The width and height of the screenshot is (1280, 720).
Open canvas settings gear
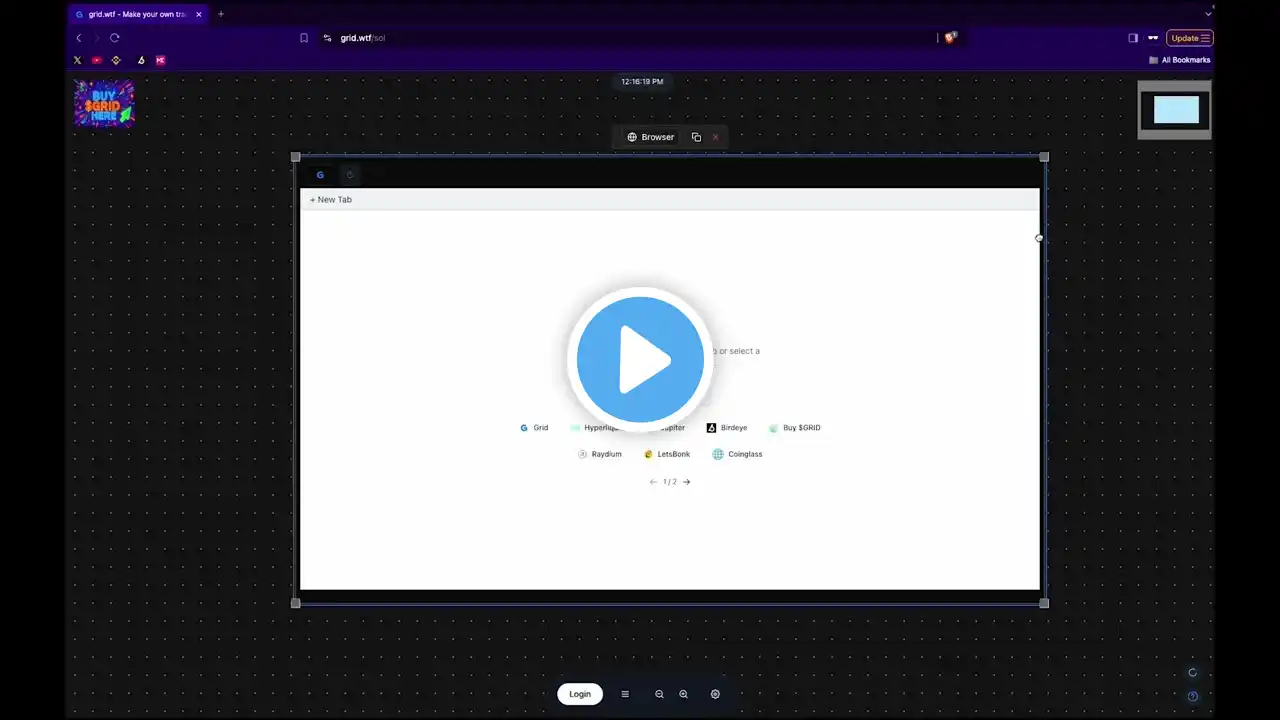715,694
